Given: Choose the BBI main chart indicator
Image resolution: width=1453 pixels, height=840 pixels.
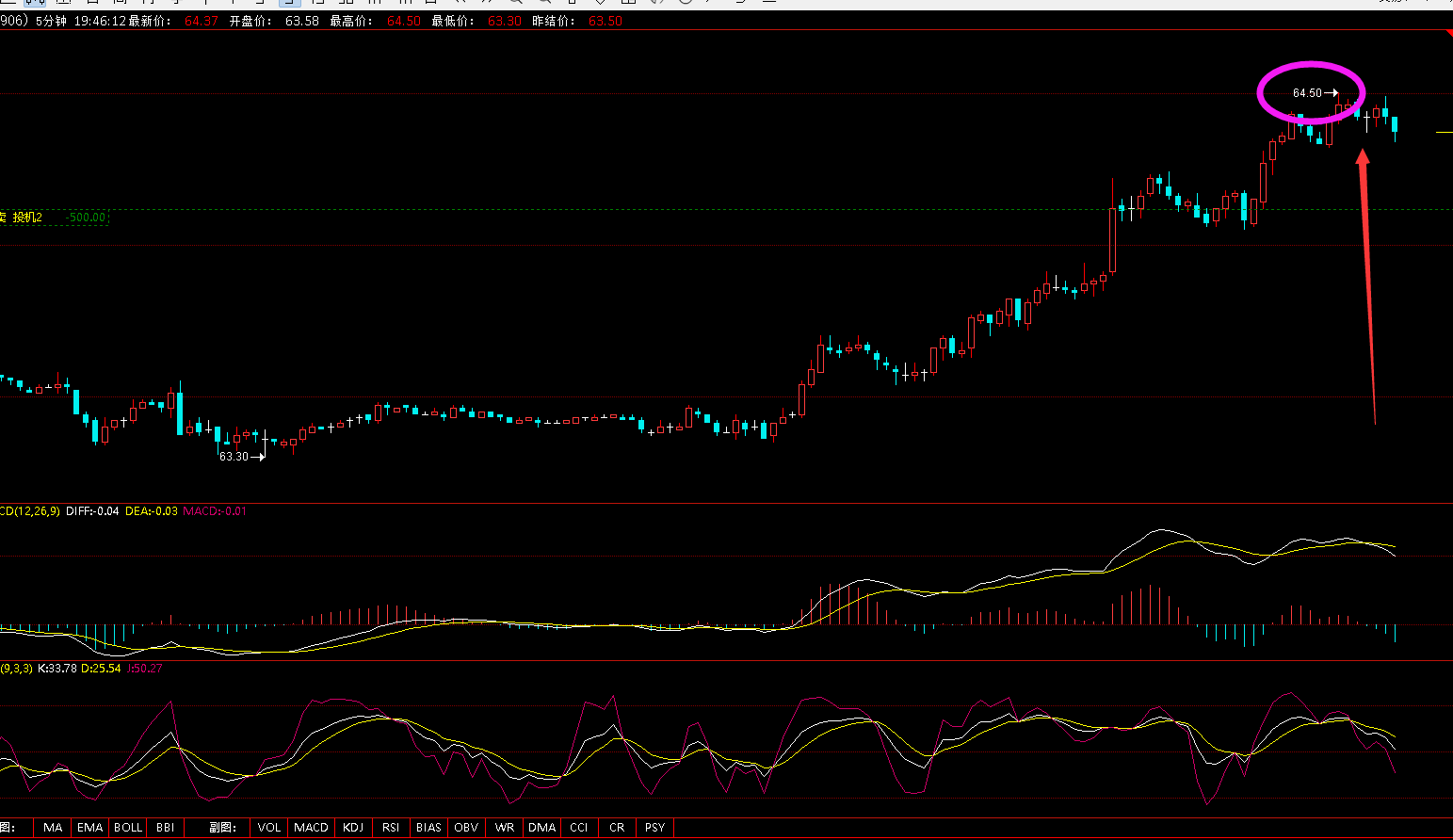Looking at the screenshot, I should [x=166, y=828].
